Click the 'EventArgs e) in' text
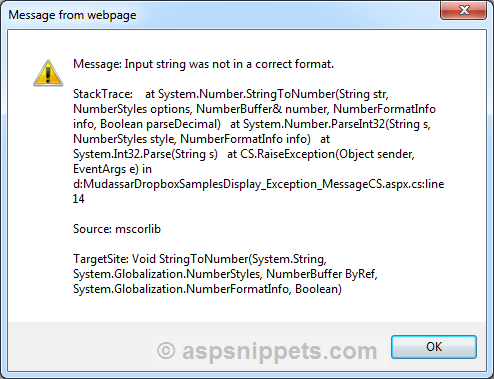 (112, 169)
